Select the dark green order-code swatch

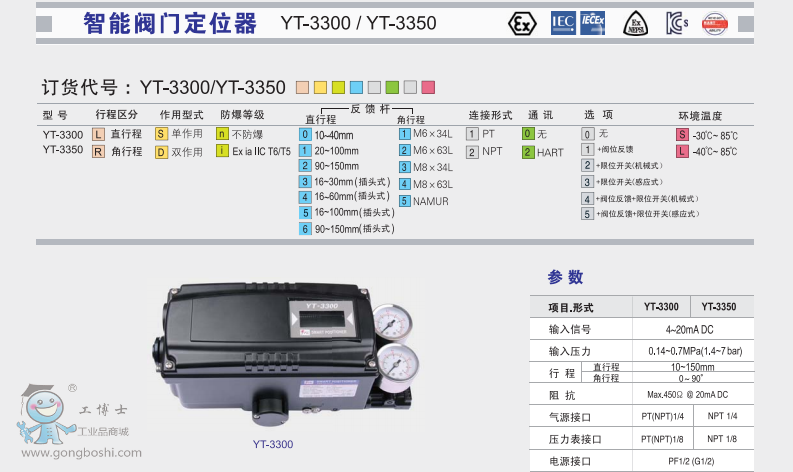(392, 88)
